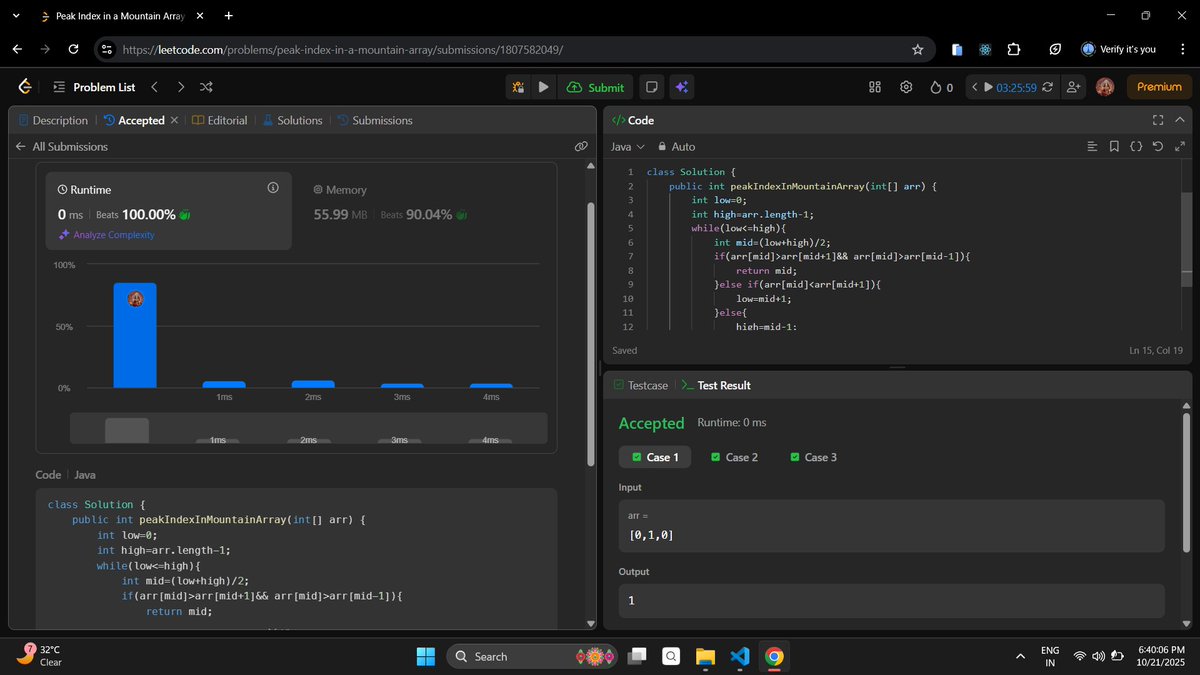Switch to the Solutions tab
The height and width of the screenshot is (675, 1200).
point(292,120)
